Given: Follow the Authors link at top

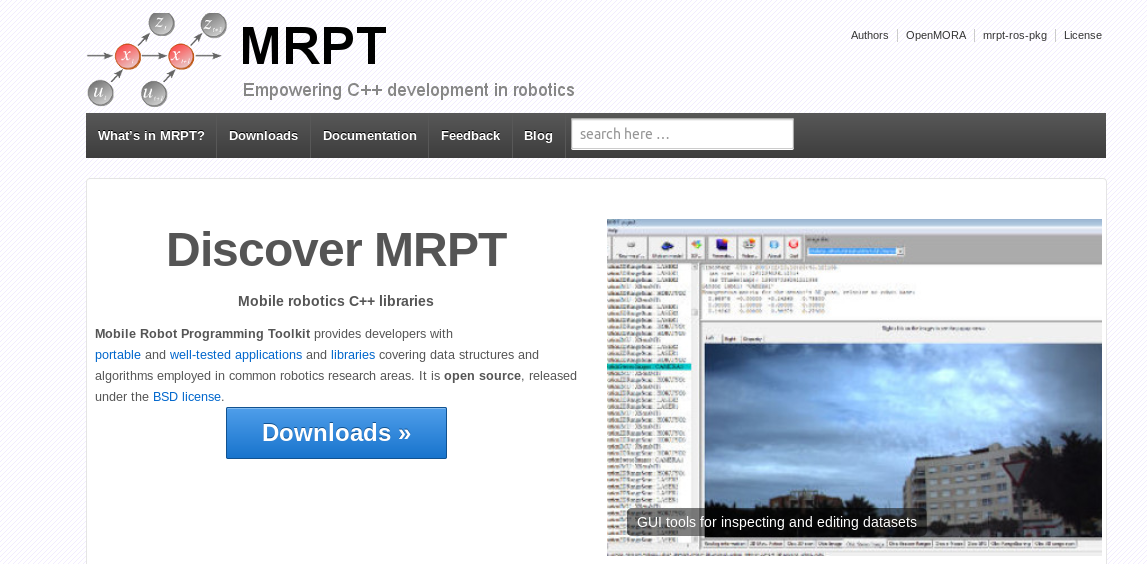Looking at the screenshot, I should click(869, 35).
